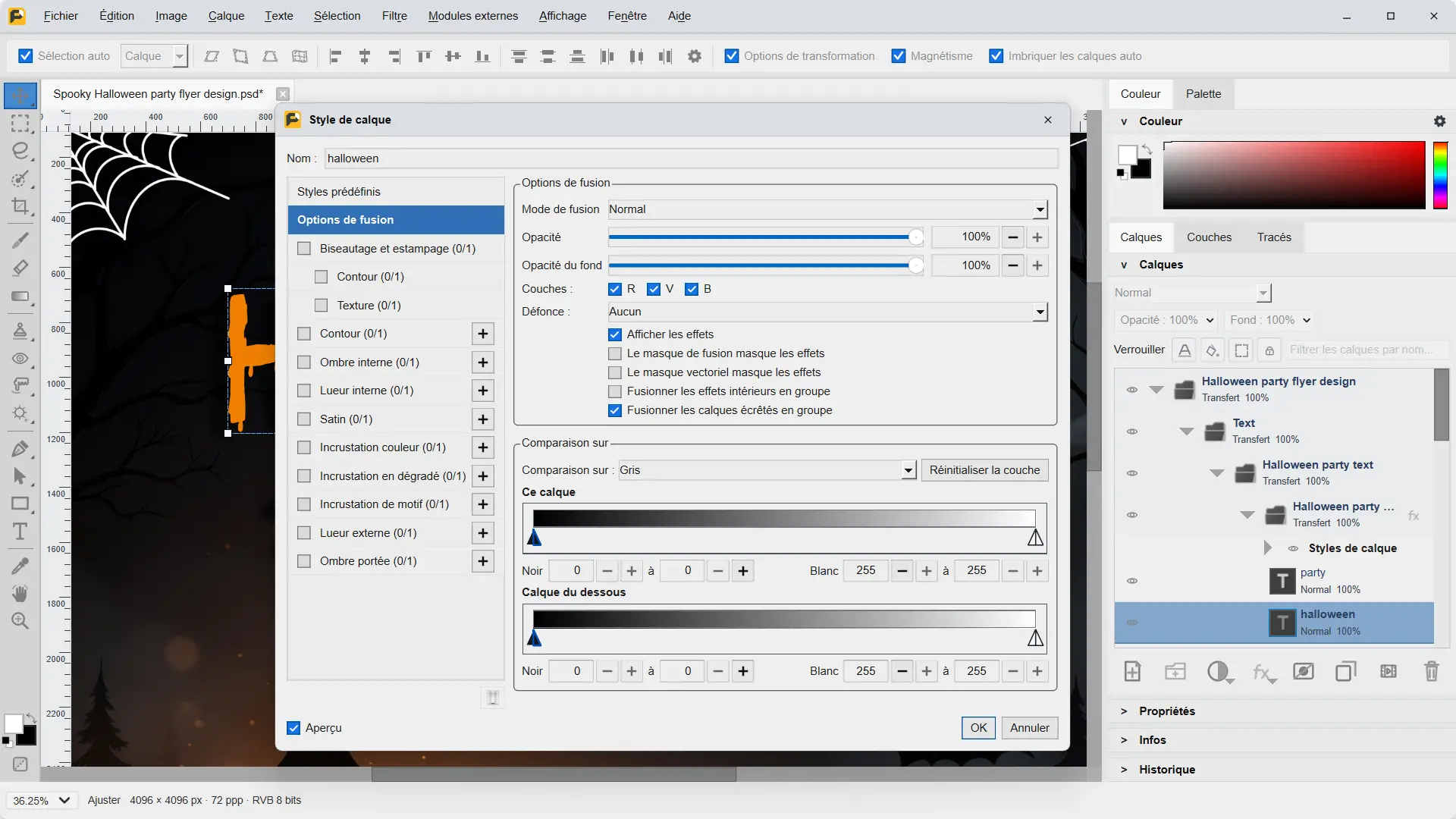Open the Mode de fusion dropdown

point(828,209)
